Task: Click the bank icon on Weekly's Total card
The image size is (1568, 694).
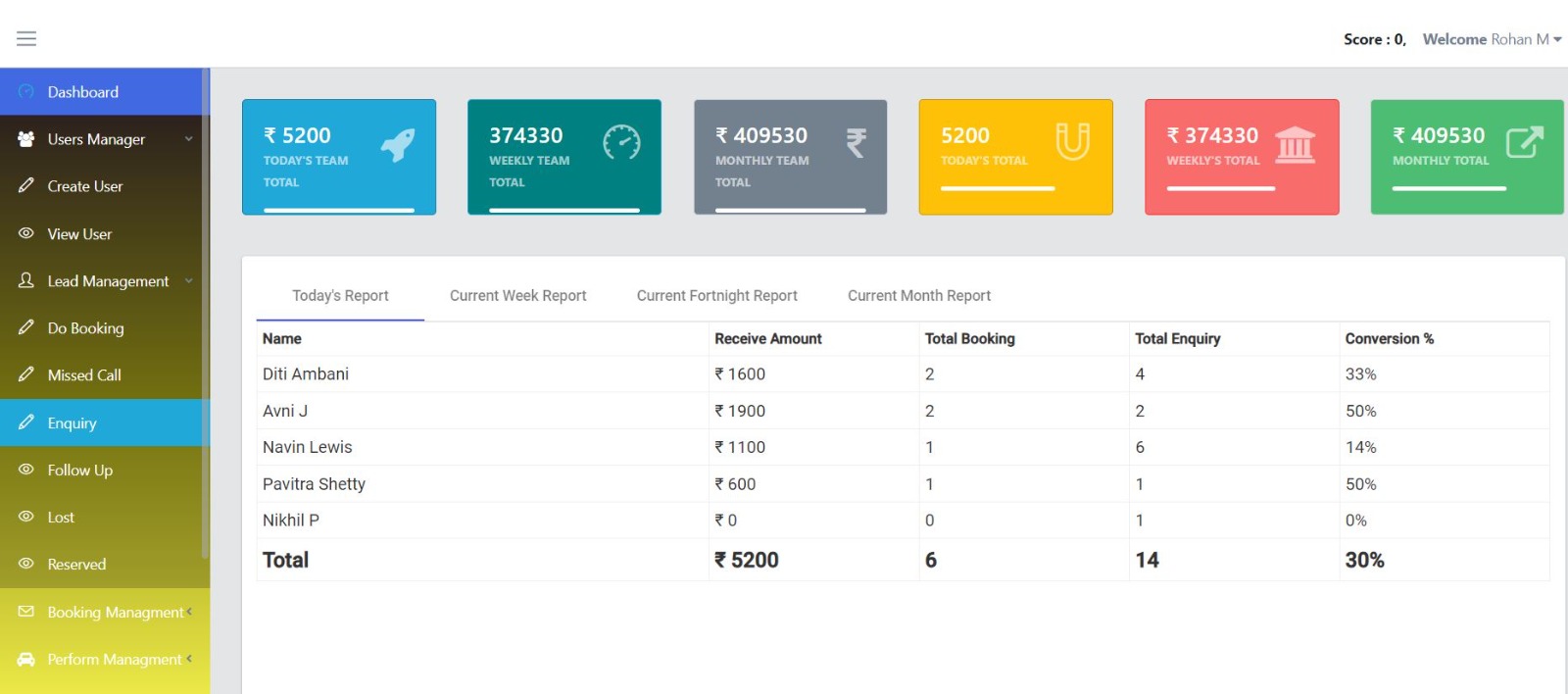Action: click(x=1295, y=145)
